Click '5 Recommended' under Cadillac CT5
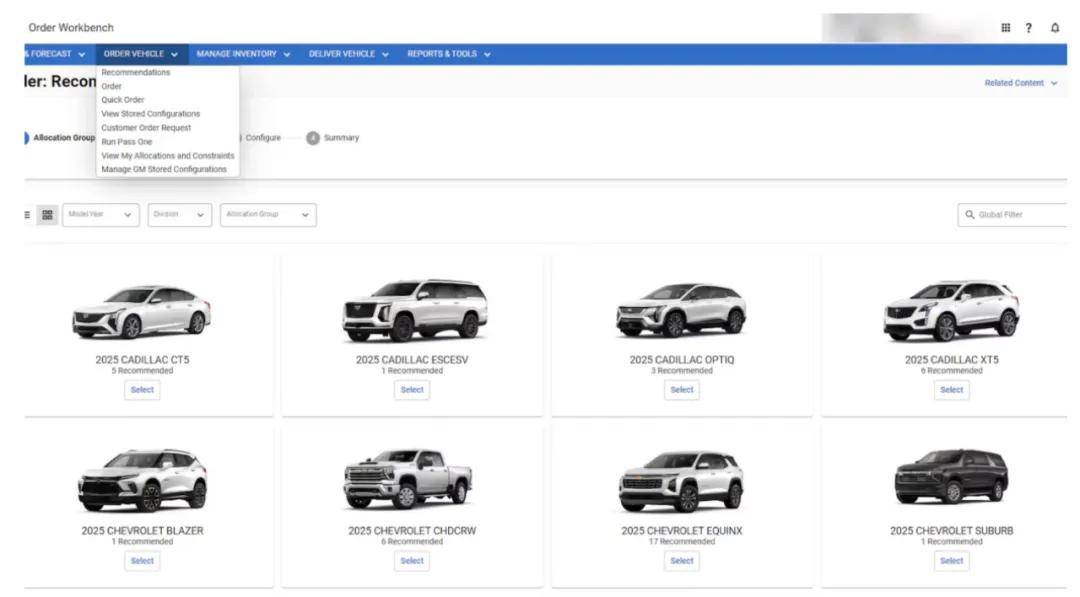 click(143, 371)
